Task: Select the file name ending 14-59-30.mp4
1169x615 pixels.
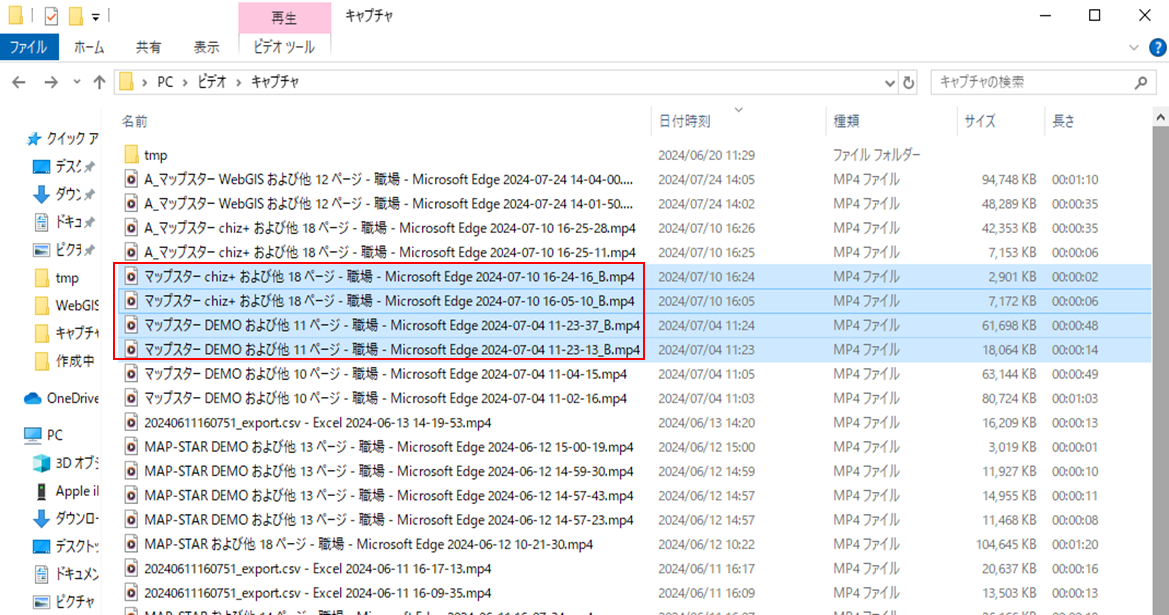Action: pos(389,471)
